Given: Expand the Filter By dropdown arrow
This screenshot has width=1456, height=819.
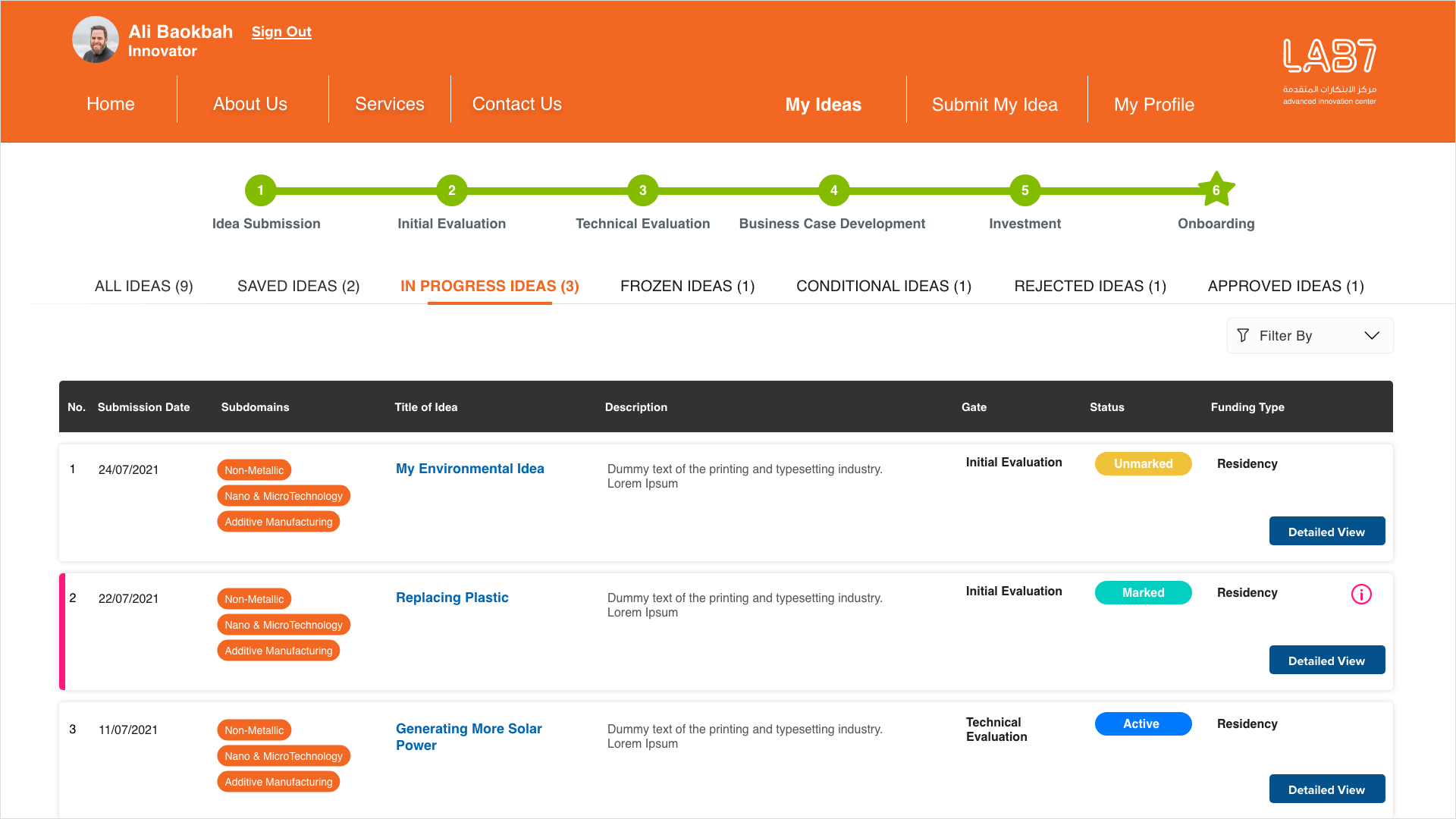Looking at the screenshot, I should tap(1371, 335).
